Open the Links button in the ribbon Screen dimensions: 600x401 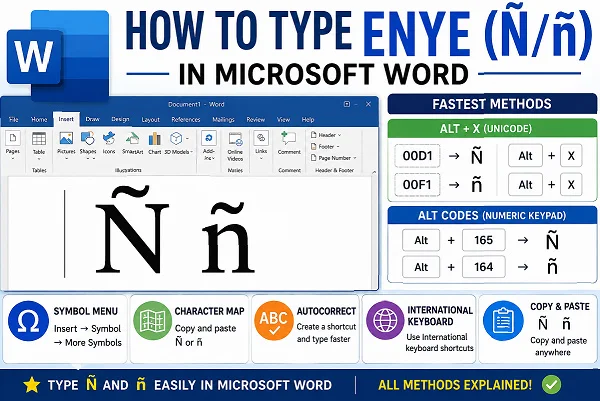point(261,144)
